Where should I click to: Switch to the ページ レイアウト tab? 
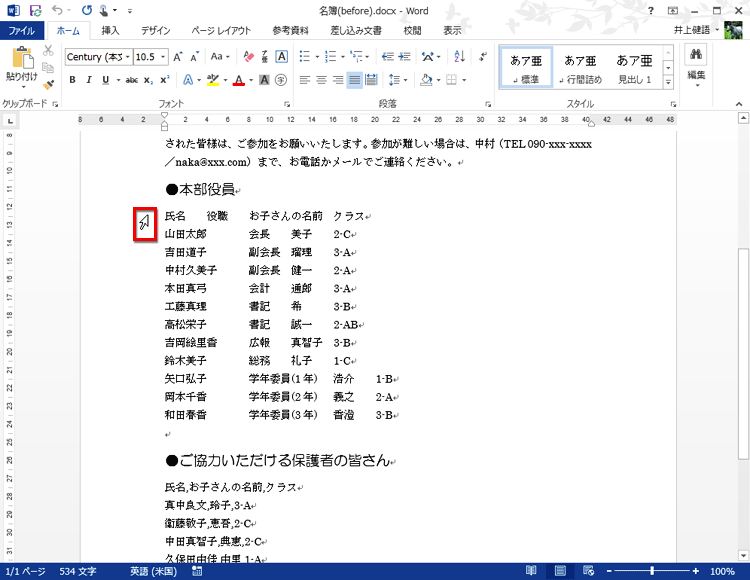click(221, 31)
